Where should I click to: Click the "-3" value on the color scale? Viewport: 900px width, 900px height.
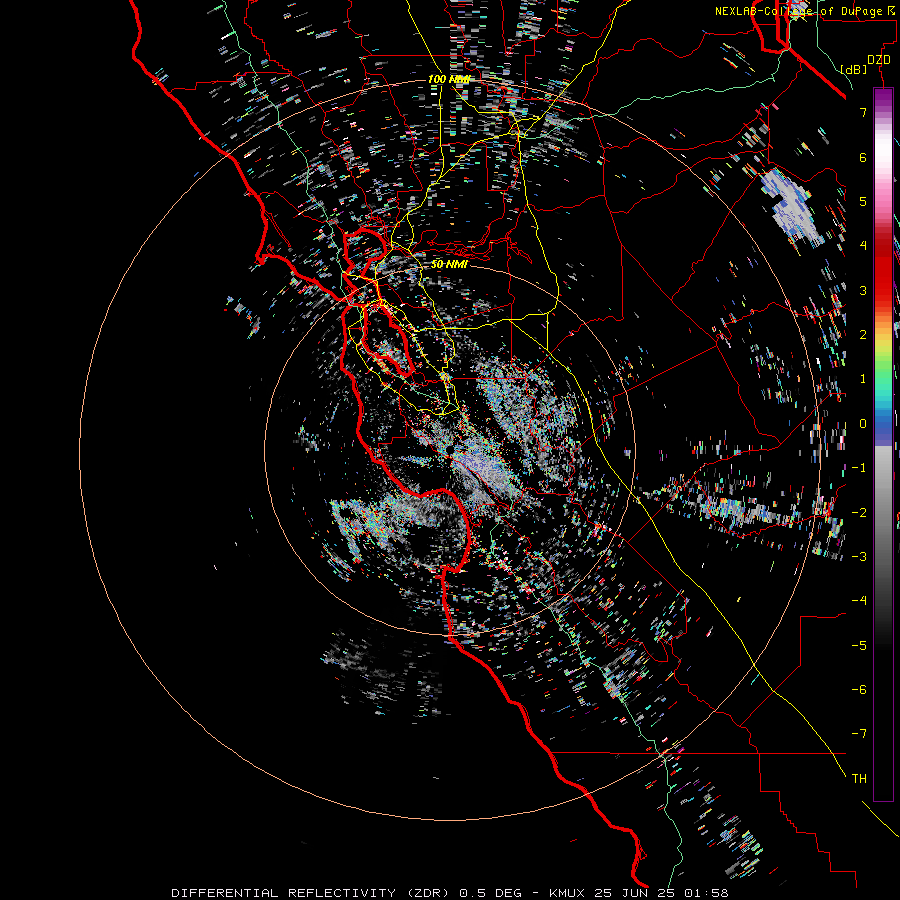point(859,556)
